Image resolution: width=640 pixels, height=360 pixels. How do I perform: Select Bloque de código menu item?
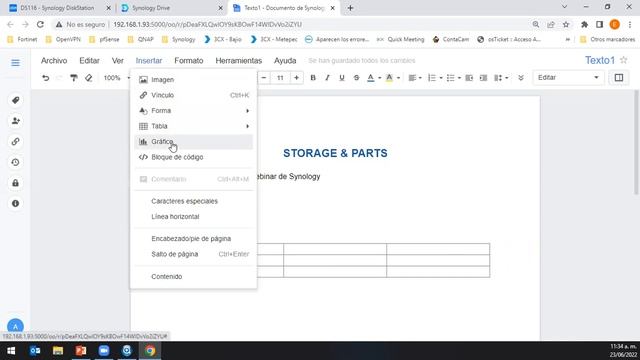(x=193, y=157)
